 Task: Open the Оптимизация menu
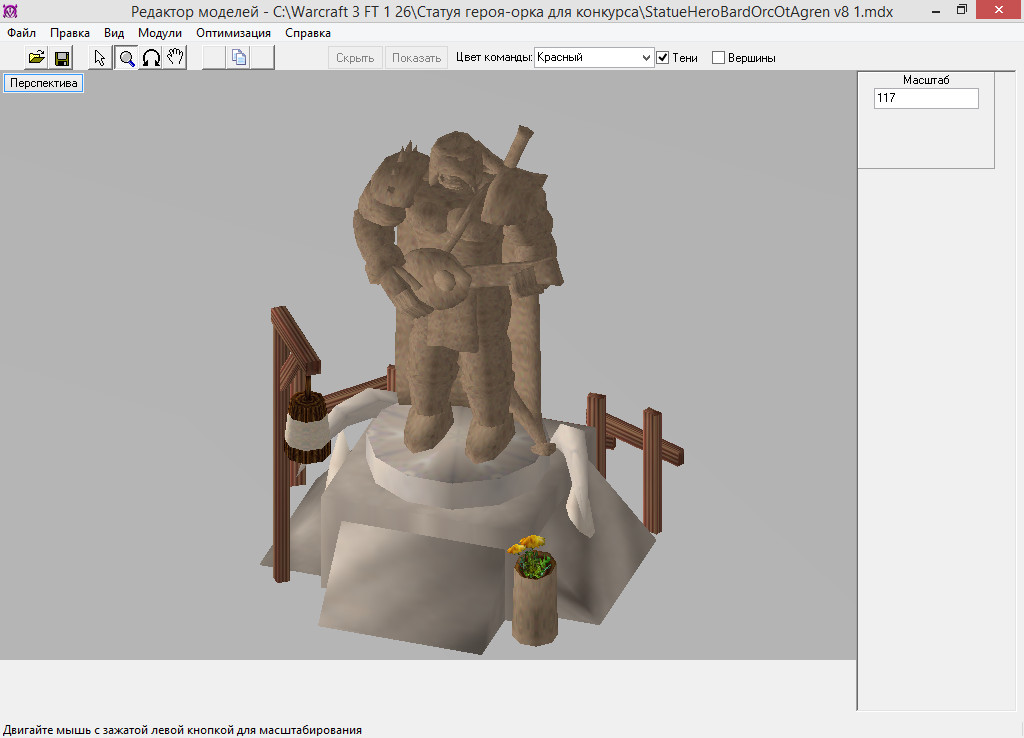pyautogui.click(x=233, y=33)
